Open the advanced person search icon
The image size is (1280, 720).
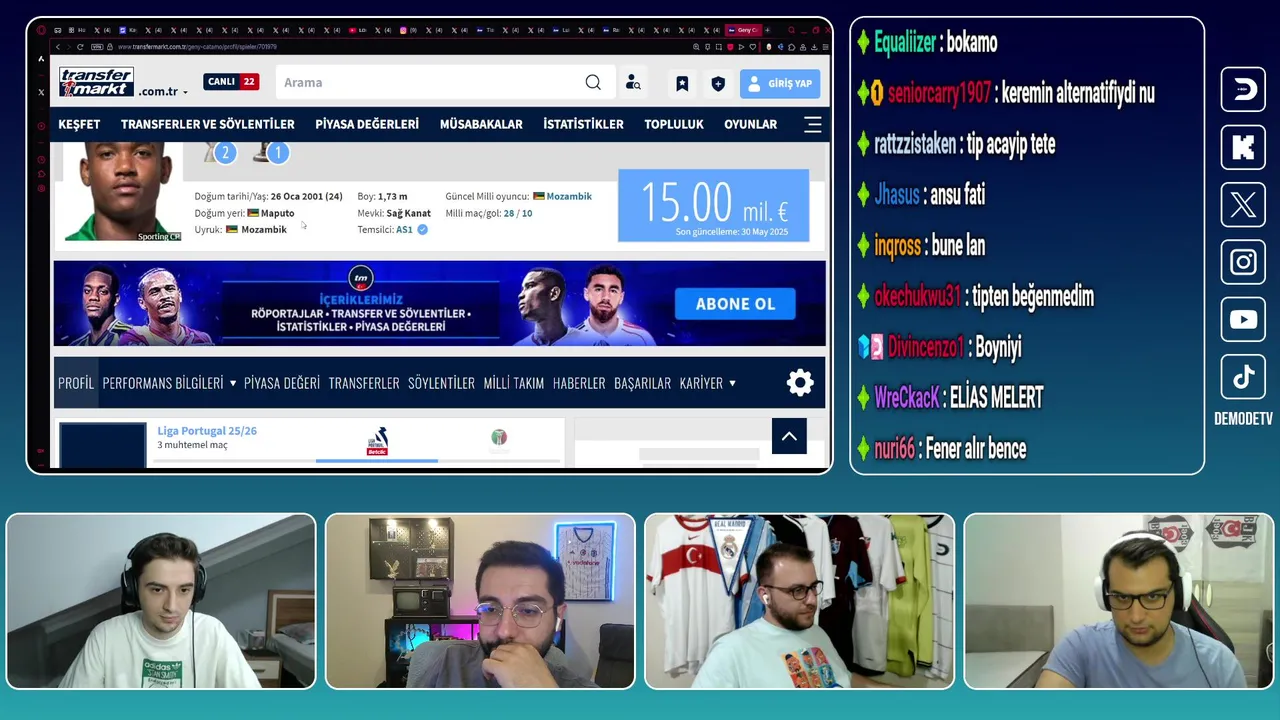[633, 83]
